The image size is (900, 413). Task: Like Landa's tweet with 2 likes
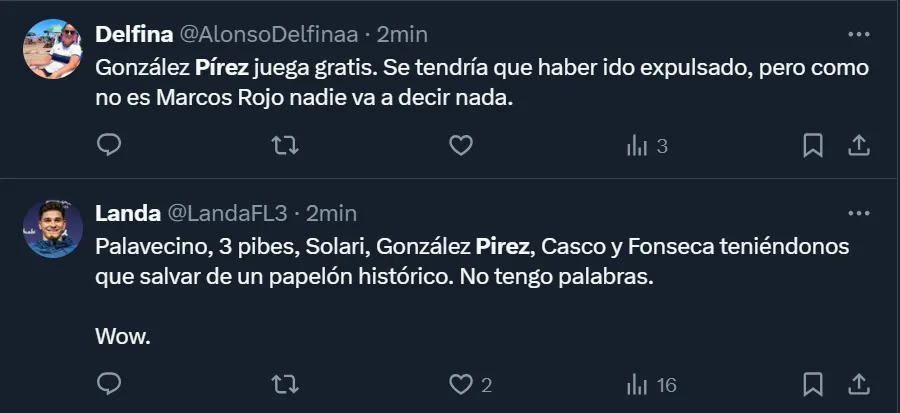(x=460, y=384)
